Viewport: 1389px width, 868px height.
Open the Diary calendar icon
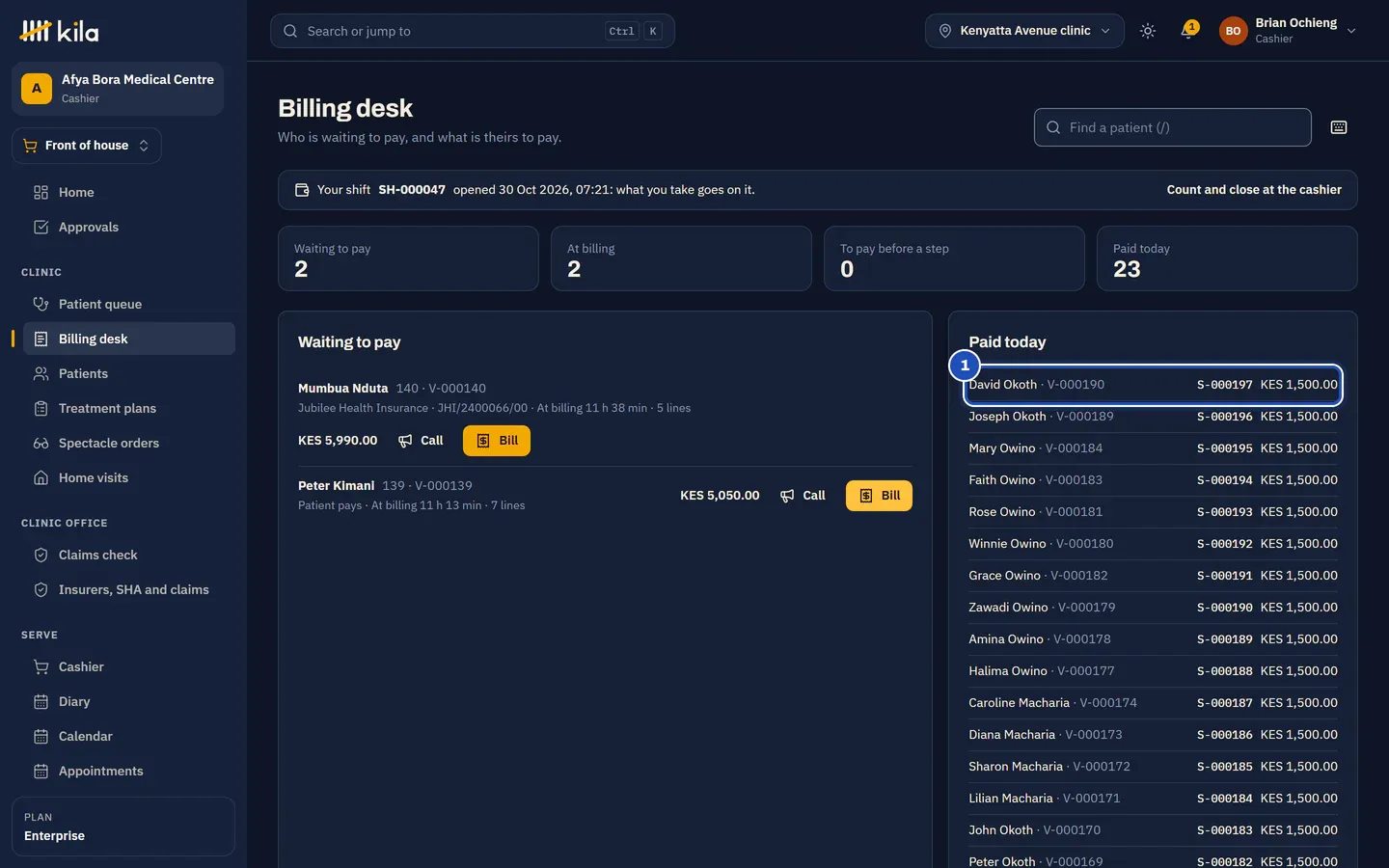pyautogui.click(x=41, y=701)
